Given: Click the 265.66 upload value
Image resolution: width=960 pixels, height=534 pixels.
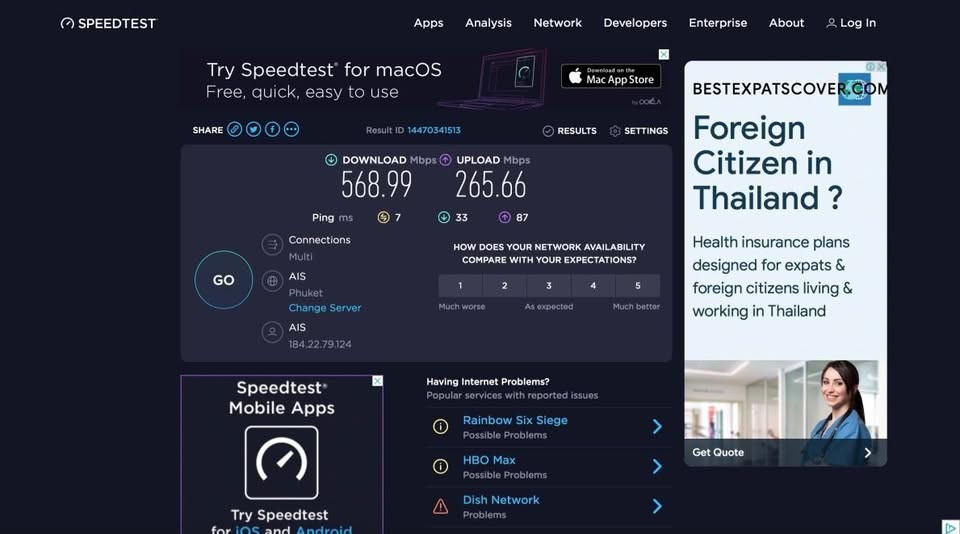Looking at the screenshot, I should [x=490, y=185].
